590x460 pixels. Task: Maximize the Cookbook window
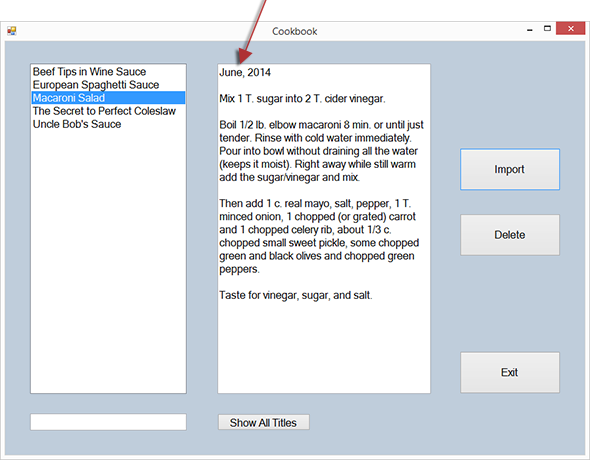(547, 29)
